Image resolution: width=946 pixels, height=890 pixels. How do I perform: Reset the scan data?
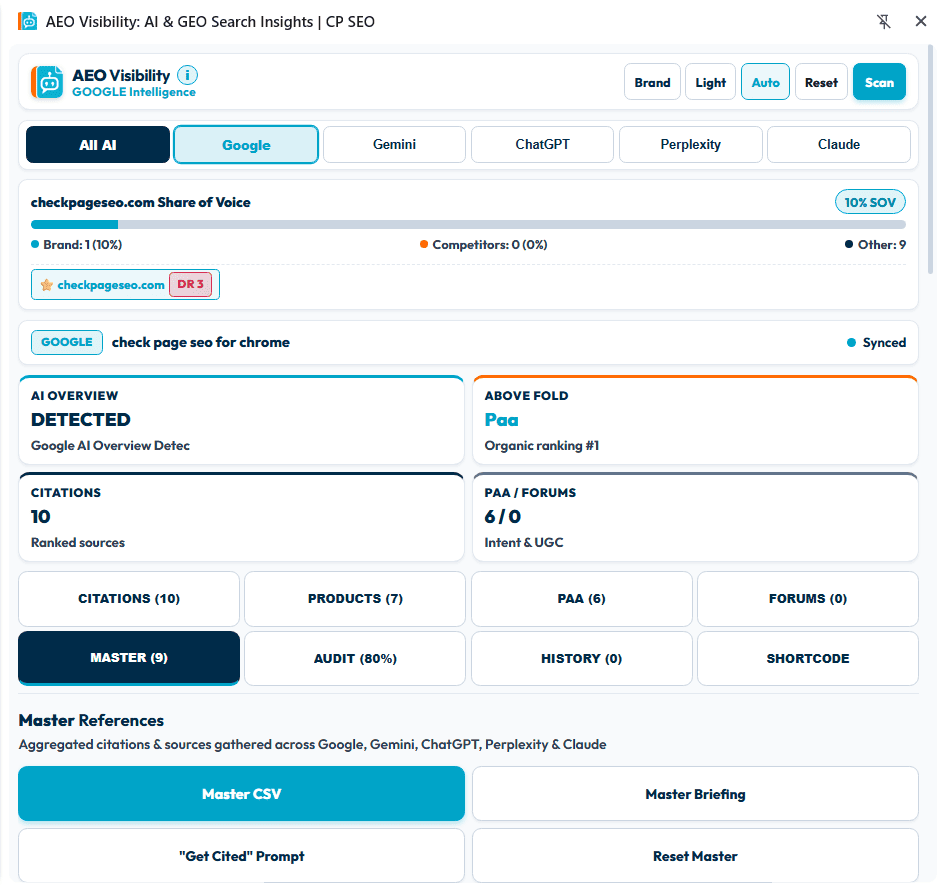pyautogui.click(x=821, y=82)
